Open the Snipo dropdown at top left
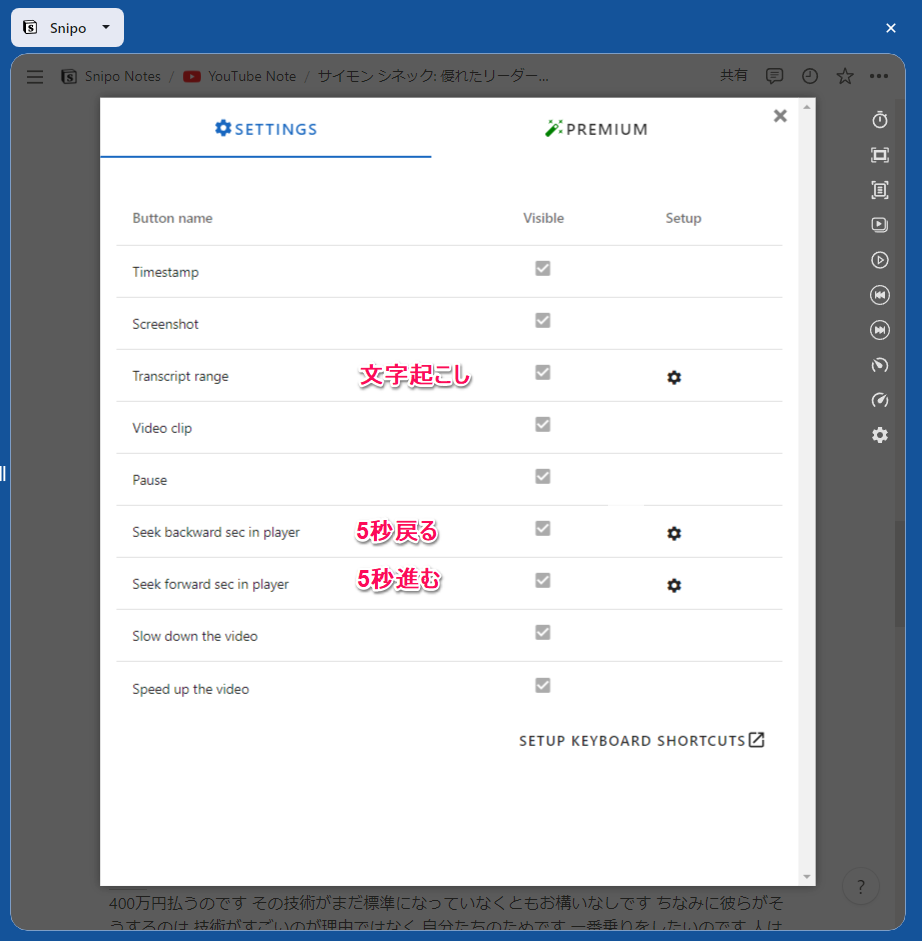 pos(67,28)
